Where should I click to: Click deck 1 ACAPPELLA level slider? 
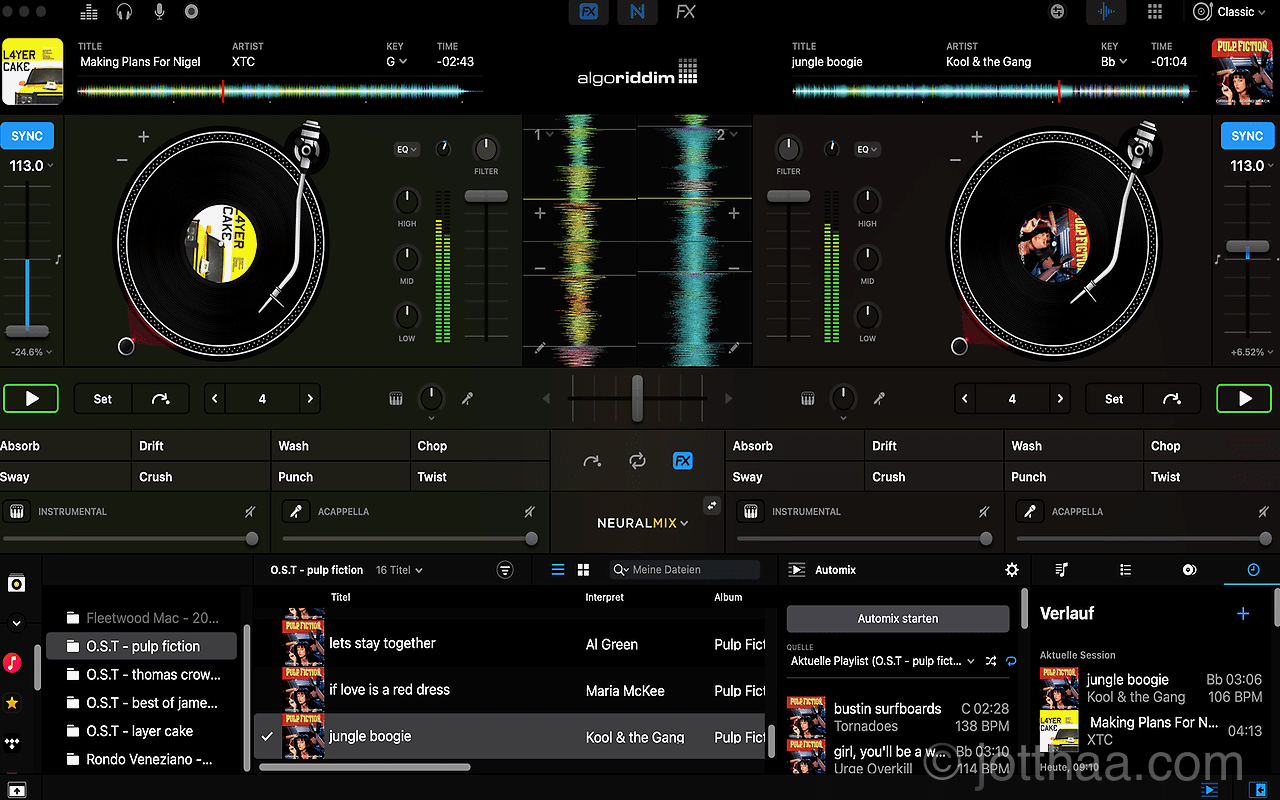411,539
